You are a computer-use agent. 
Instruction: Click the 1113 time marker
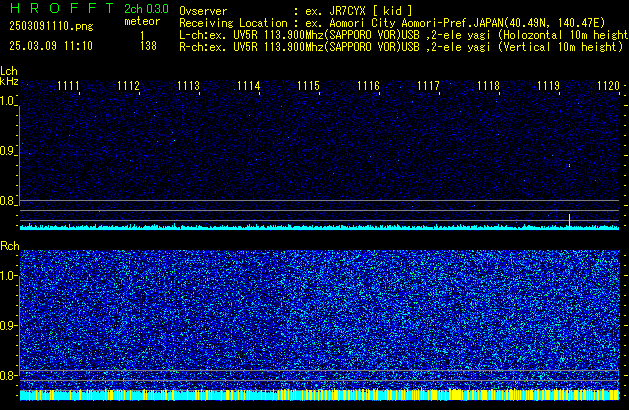click(x=188, y=86)
